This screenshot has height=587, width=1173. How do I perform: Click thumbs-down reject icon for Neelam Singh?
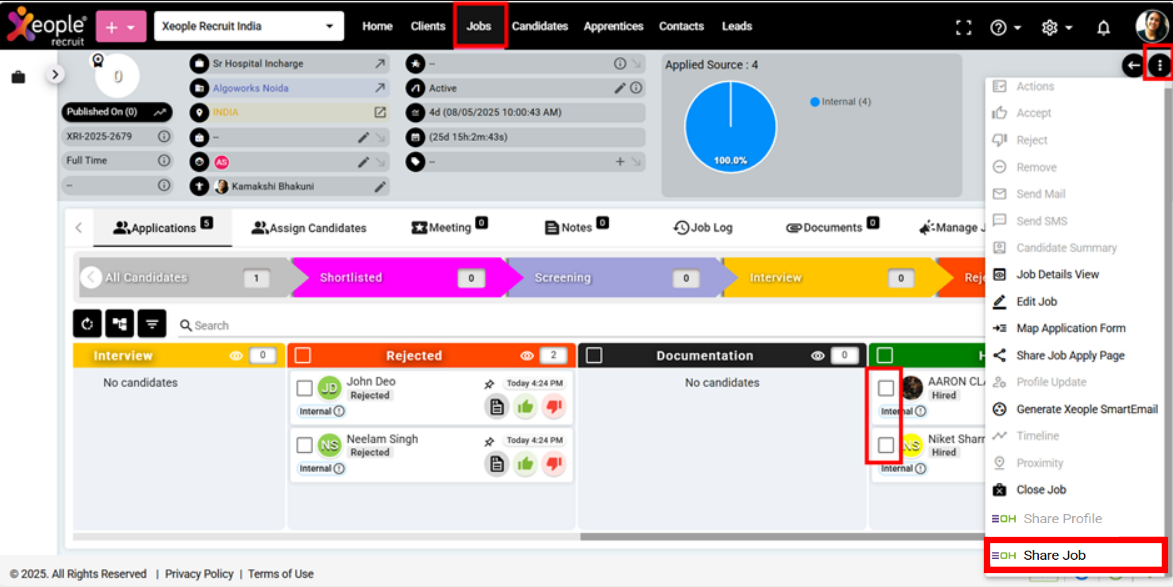point(553,463)
